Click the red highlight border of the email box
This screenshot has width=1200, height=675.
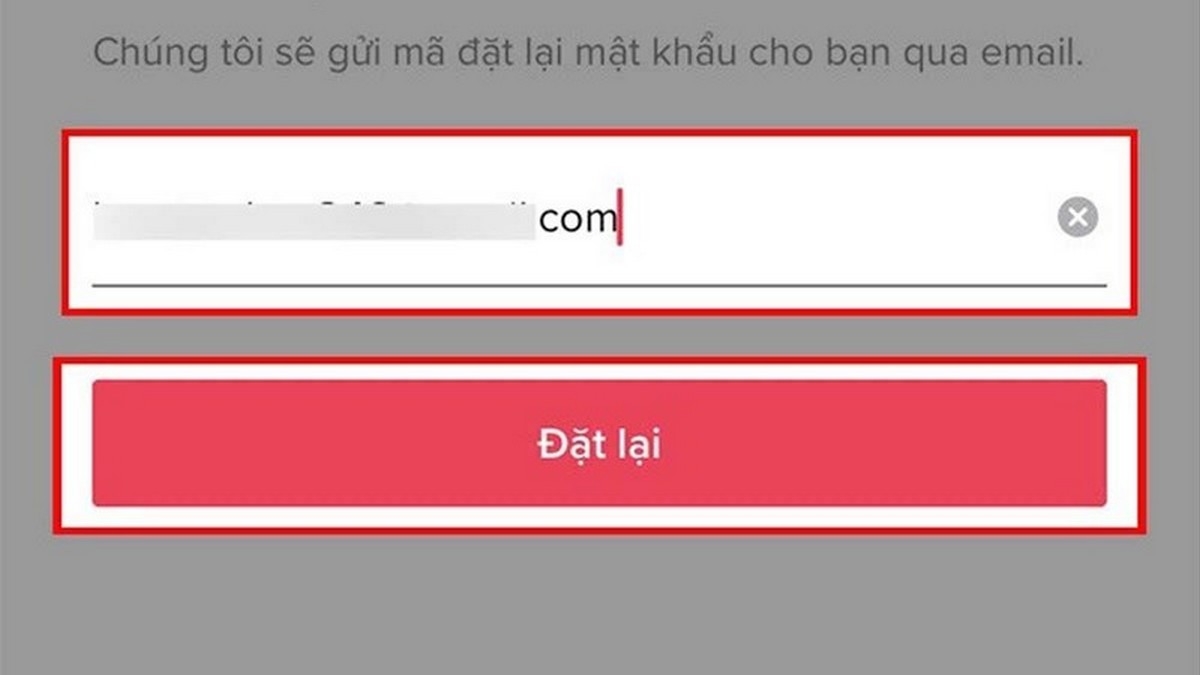tap(599, 130)
